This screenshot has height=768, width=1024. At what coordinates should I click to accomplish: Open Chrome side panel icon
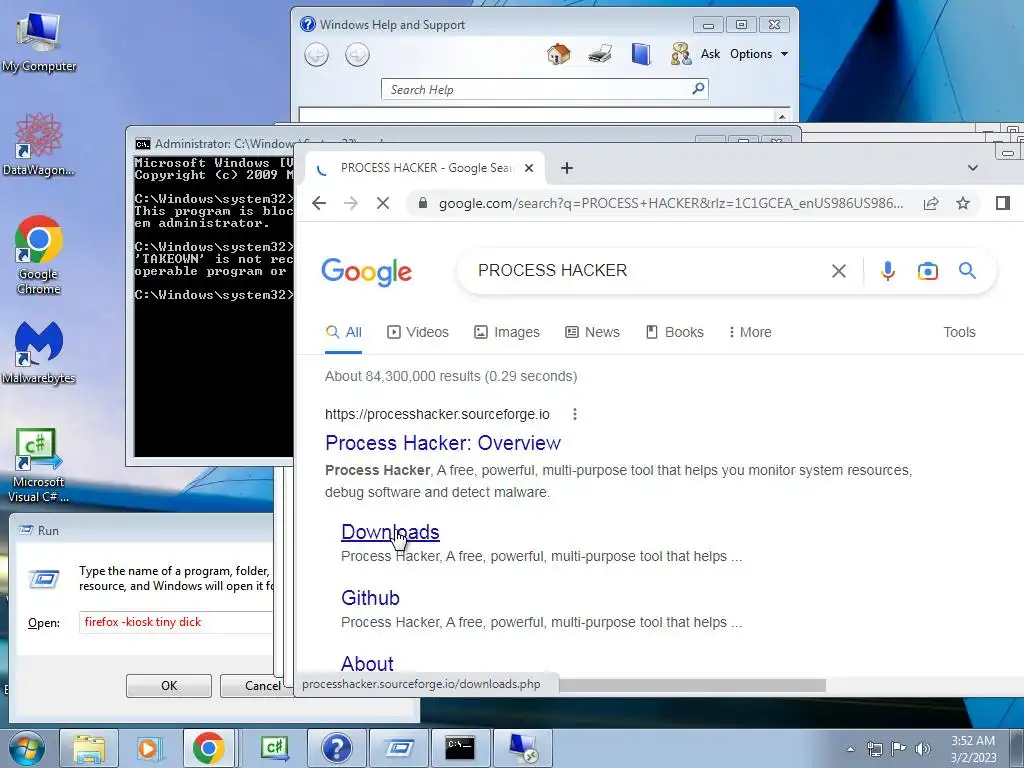1002,203
